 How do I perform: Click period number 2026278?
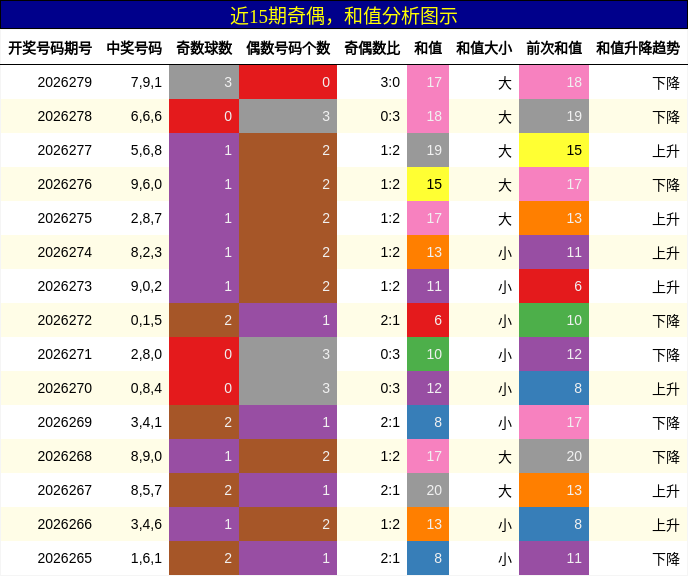64,116
